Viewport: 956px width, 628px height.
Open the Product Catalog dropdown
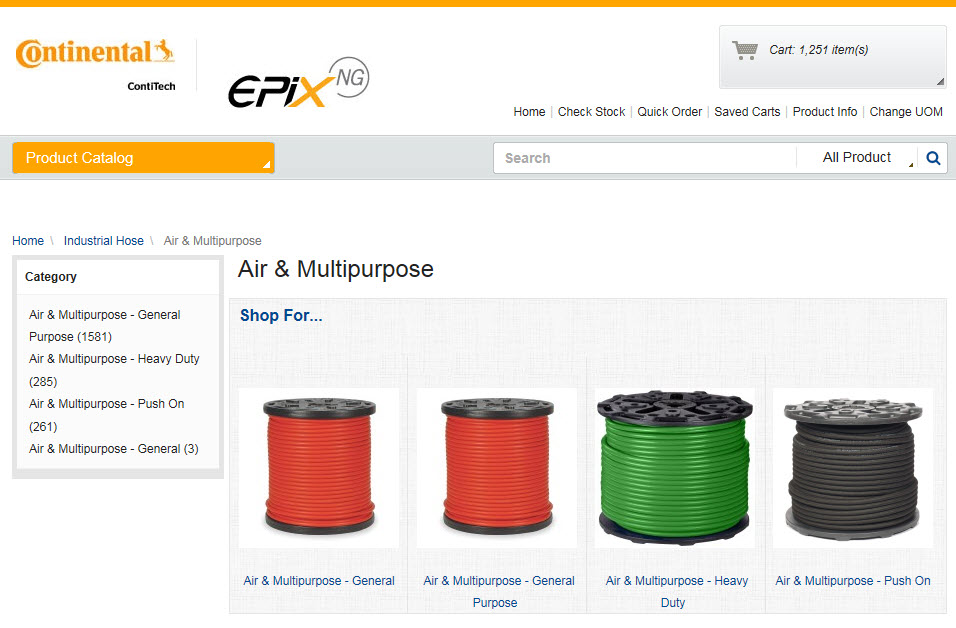pos(143,158)
